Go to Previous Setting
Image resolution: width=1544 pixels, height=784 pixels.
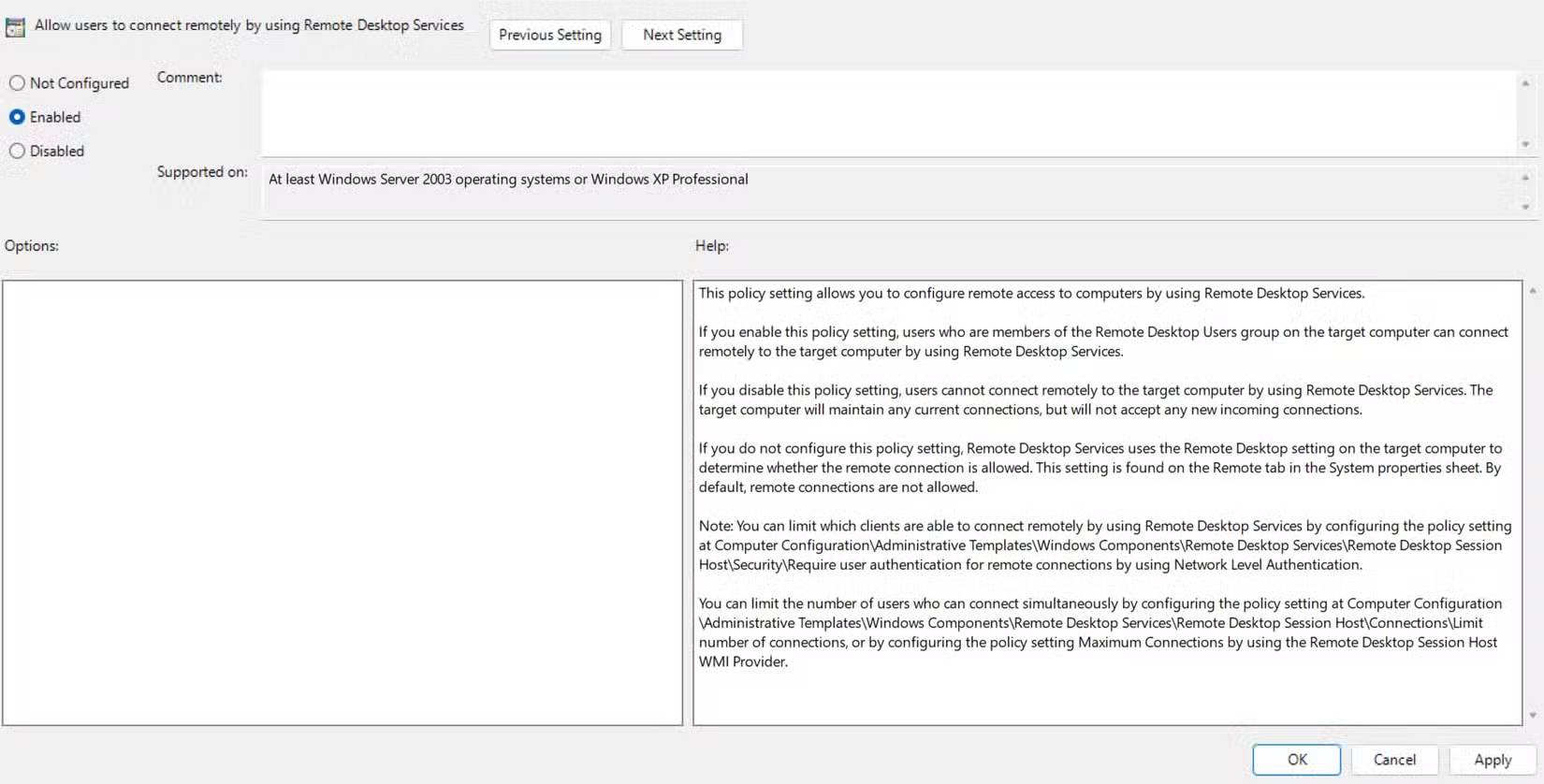[x=550, y=35]
